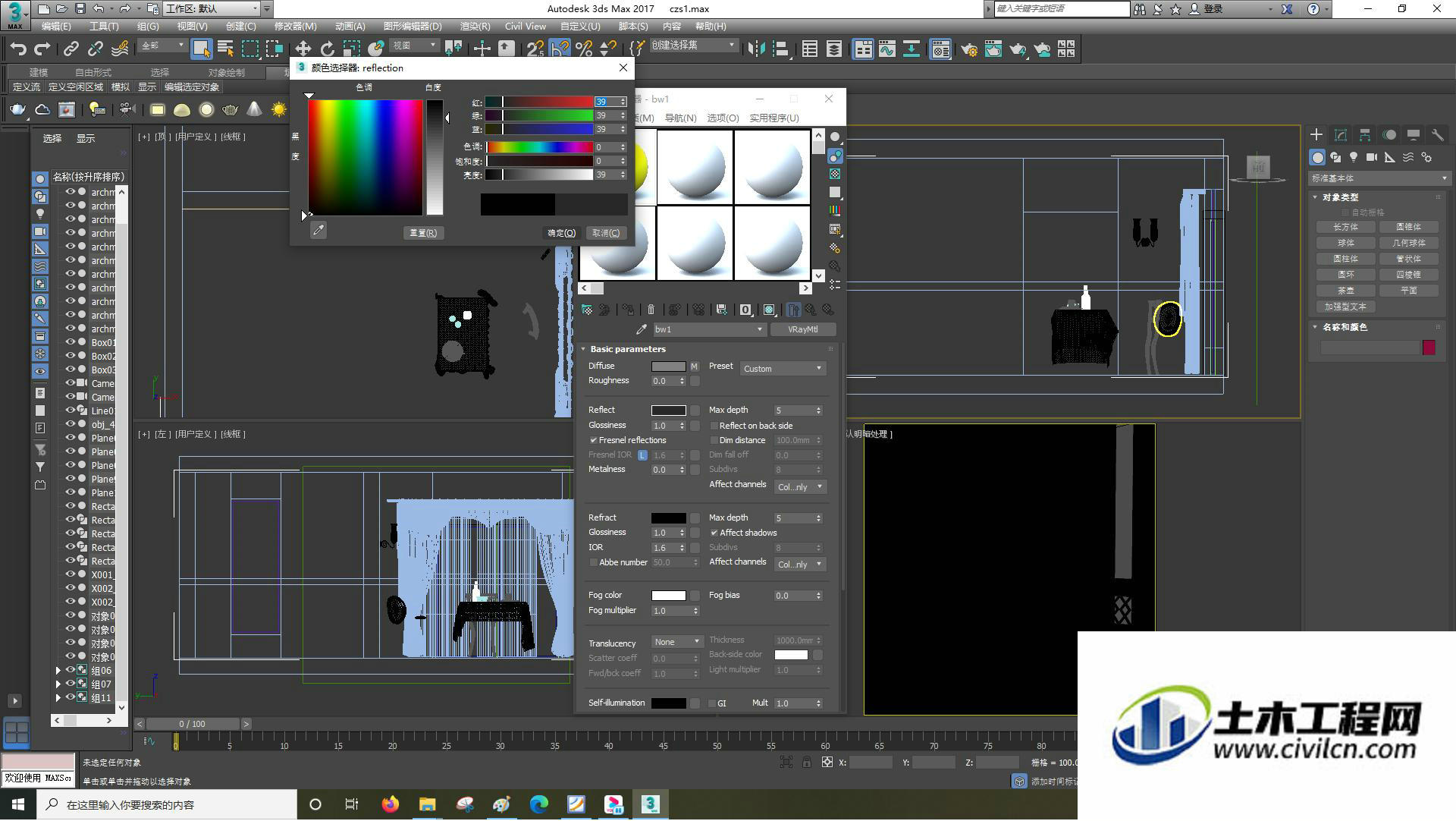1456x821 pixels.
Task: Choose the Select and Rotate tool
Action: click(328, 49)
